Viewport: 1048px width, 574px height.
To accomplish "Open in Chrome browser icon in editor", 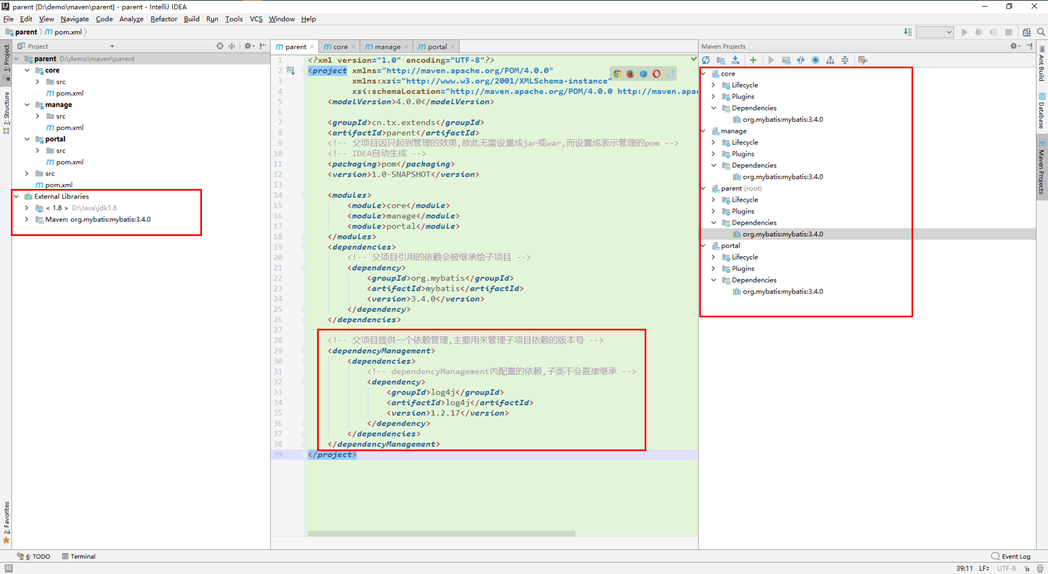I will tap(618, 74).
